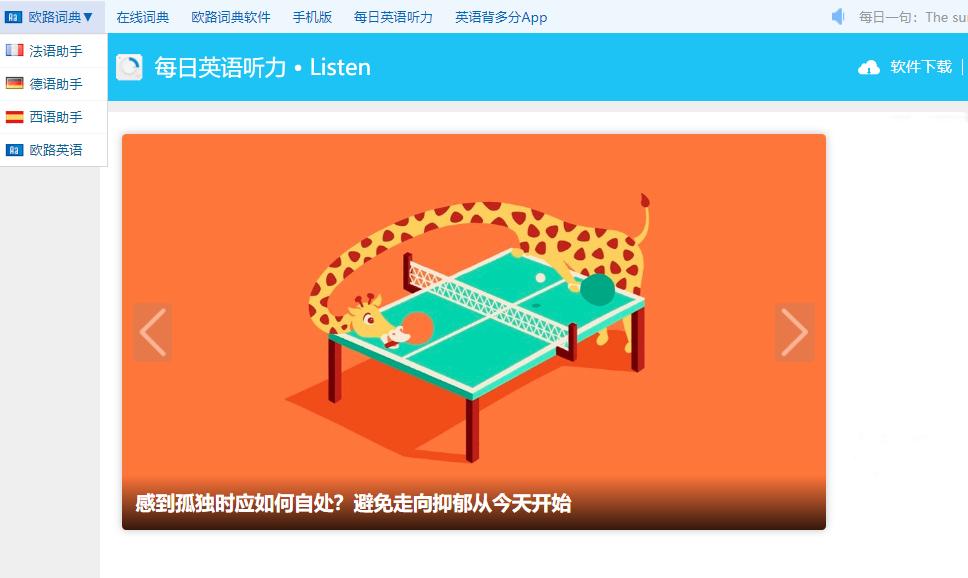Select 法语助手 from the dropdown list

pyautogui.click(x=54, y=51)
